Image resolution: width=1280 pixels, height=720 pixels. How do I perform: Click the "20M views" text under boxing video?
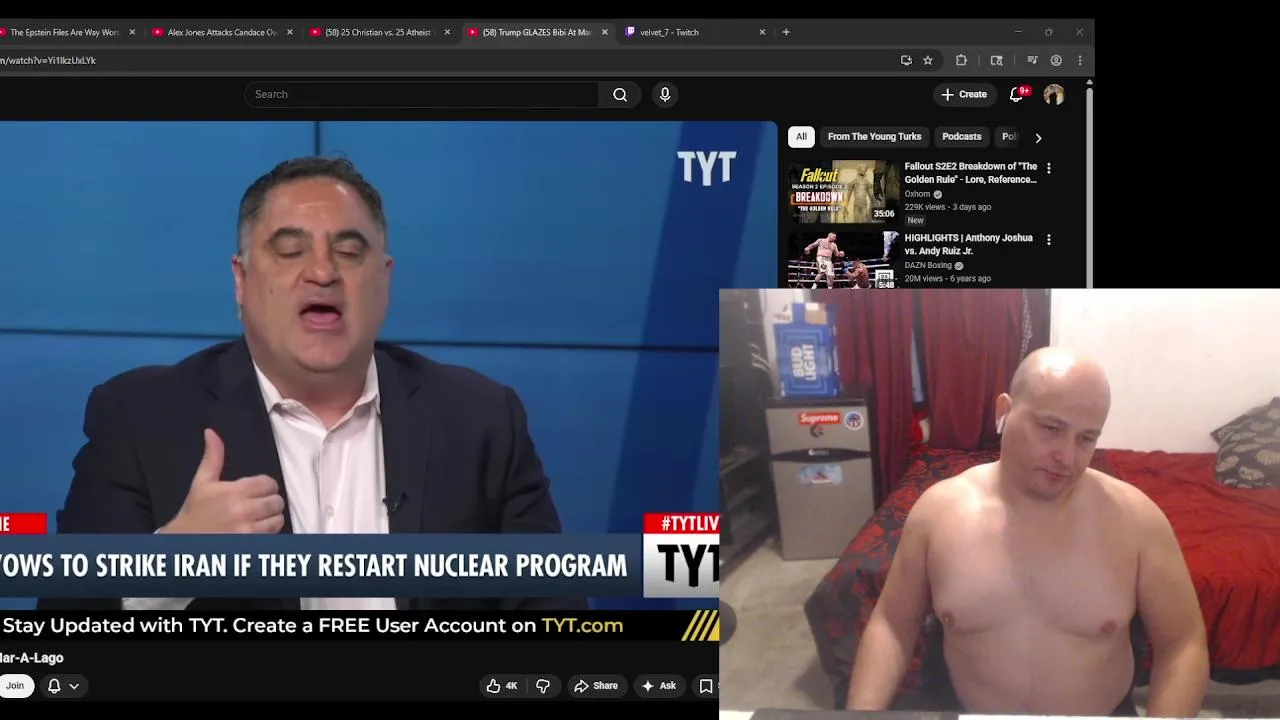click(923, 279)
